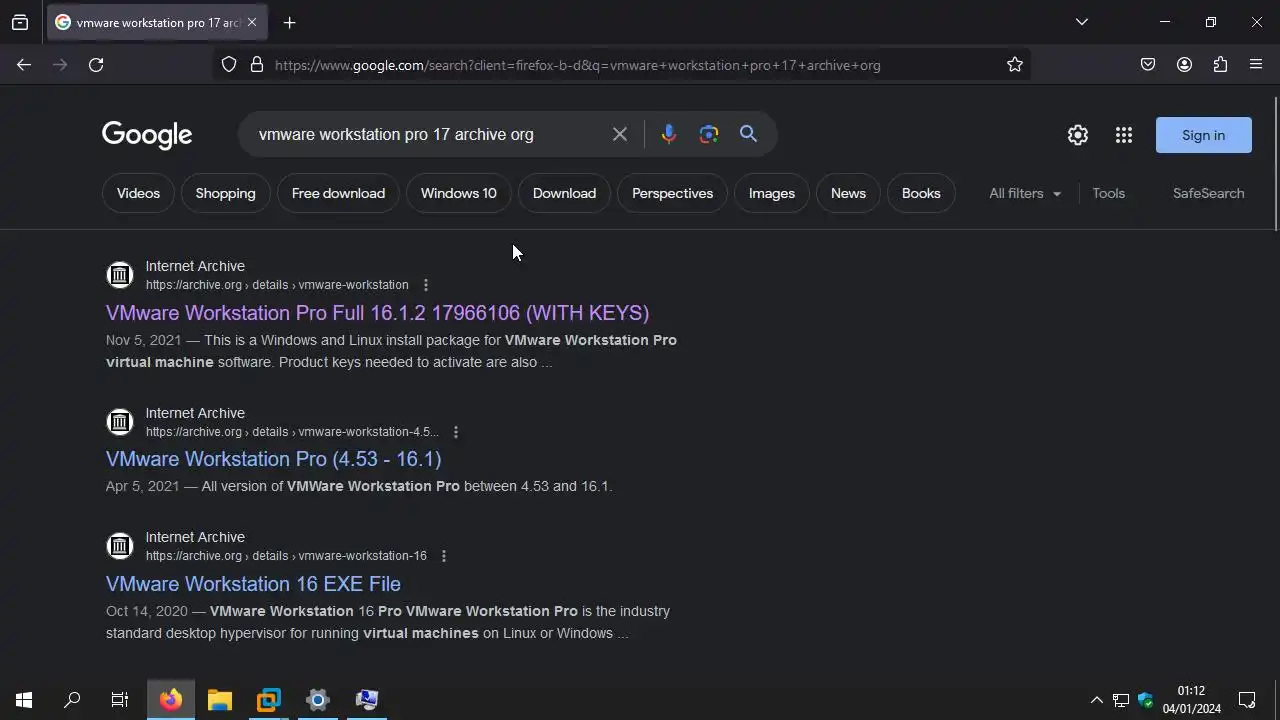Show hidden system tray icons
Screen dimensions: 1280x720
[x=1097, y=700]
